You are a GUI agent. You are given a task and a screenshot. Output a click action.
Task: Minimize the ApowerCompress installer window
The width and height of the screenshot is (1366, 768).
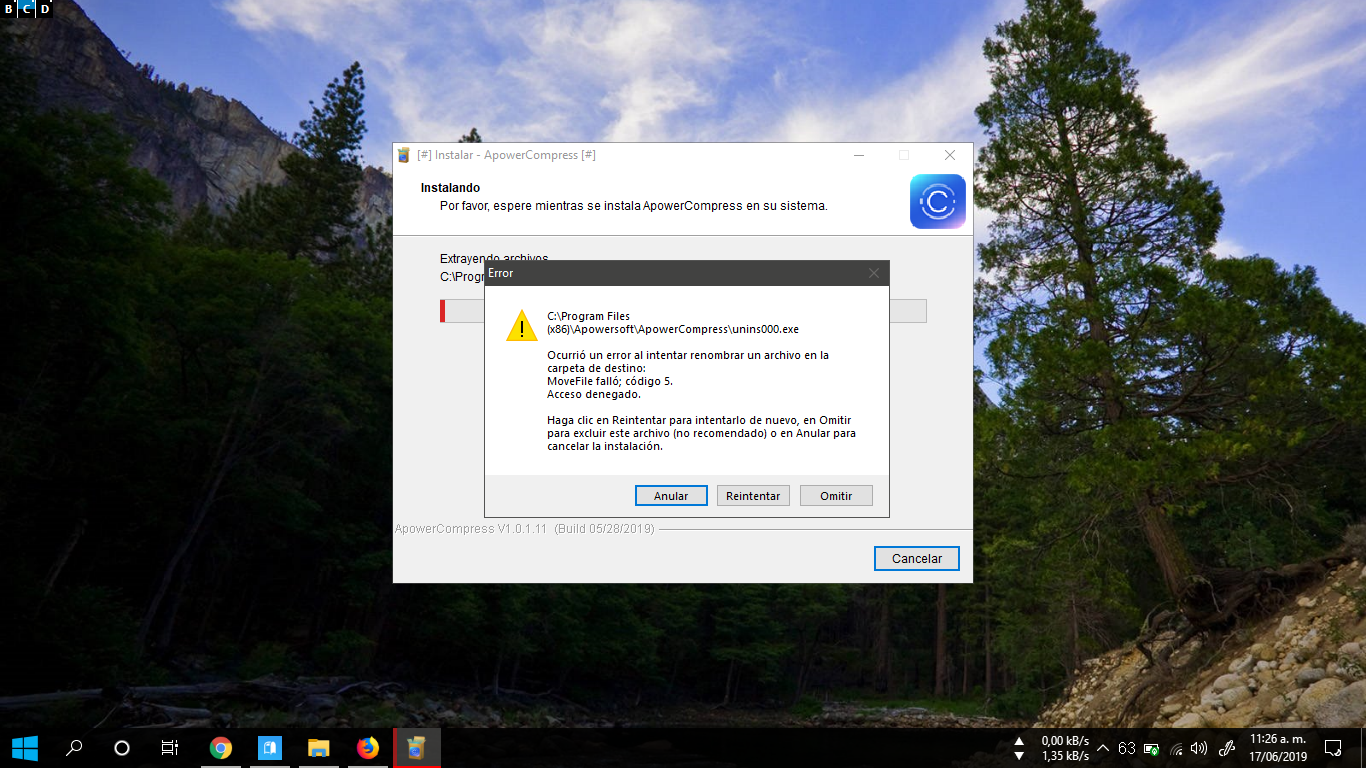point(859,155)
